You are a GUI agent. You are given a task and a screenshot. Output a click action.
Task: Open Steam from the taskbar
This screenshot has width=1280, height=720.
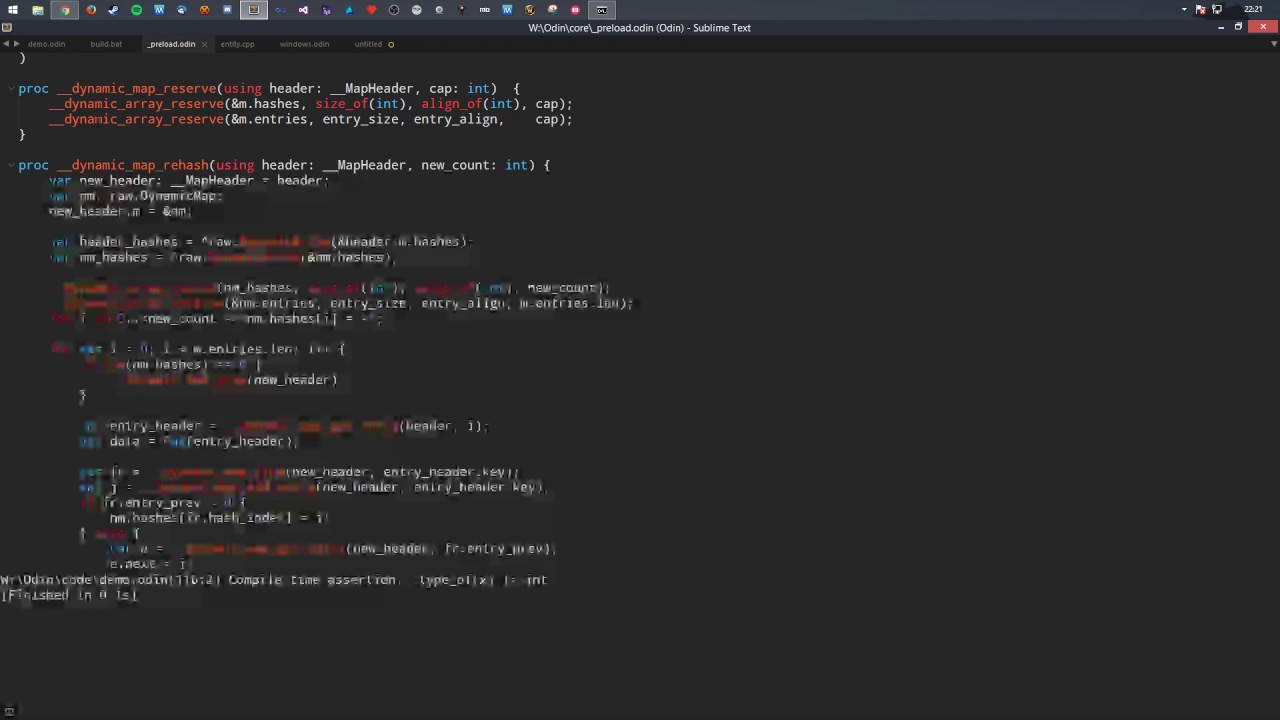coord(113,10)
